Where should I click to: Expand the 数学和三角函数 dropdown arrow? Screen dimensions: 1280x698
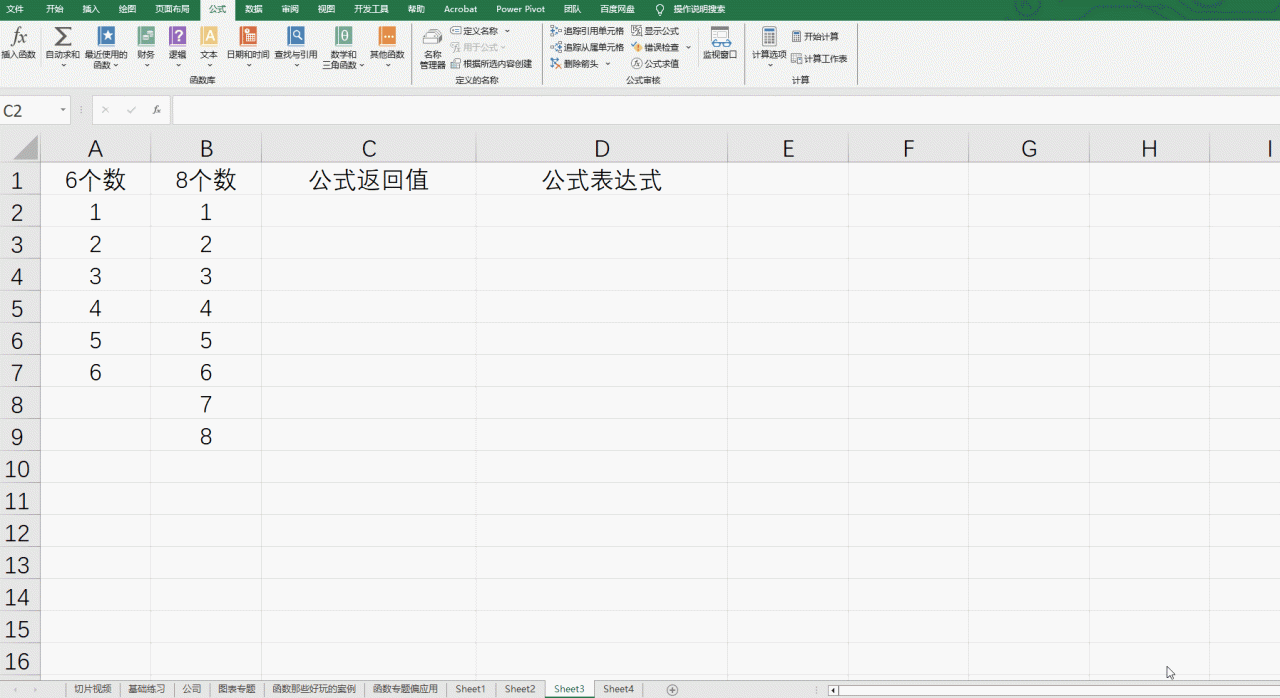pyautogui.click(x=360, y=65)
